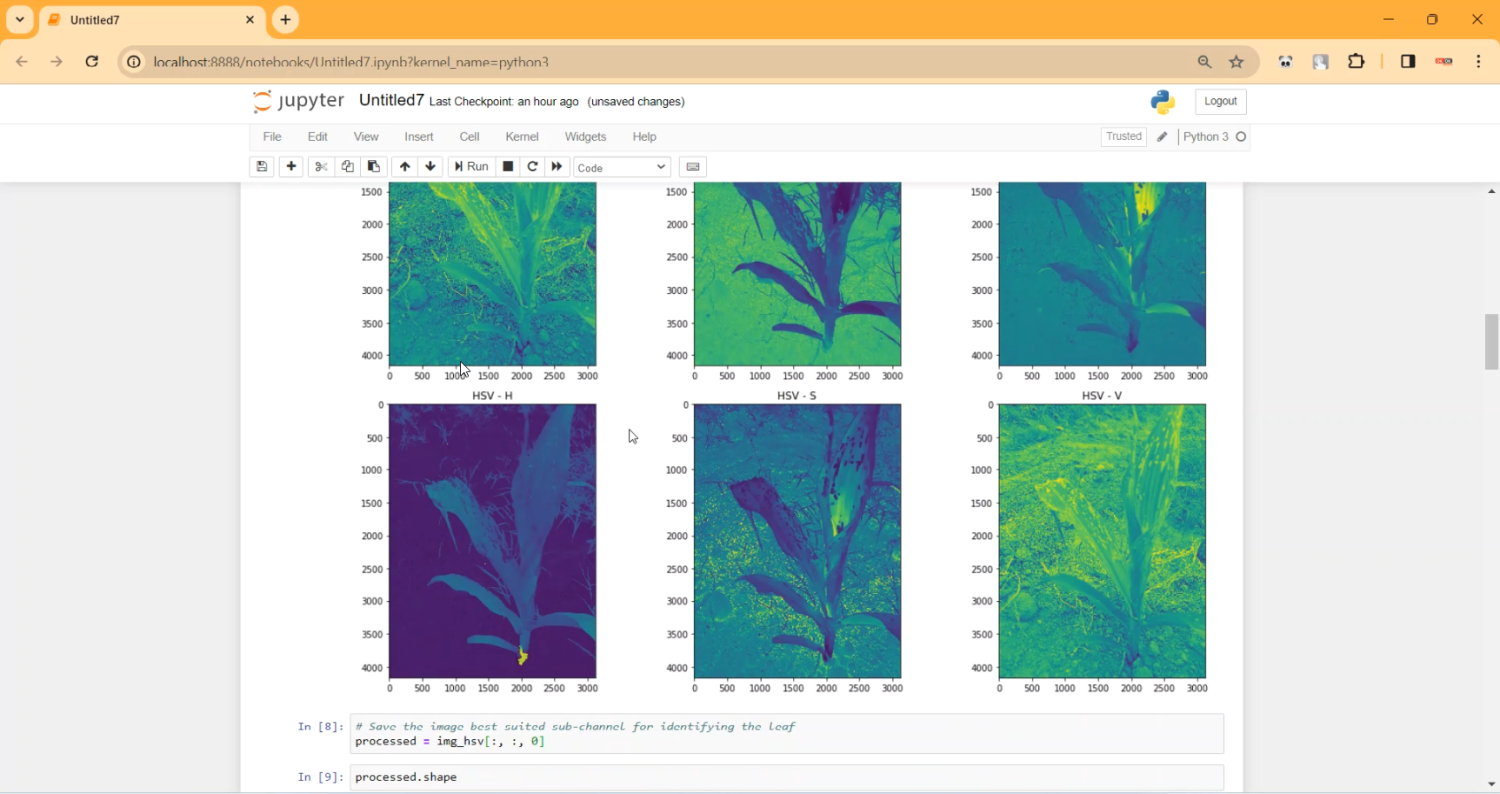
Task: Save the notebook with the floppy disk icon
Action: coord(262,167)
